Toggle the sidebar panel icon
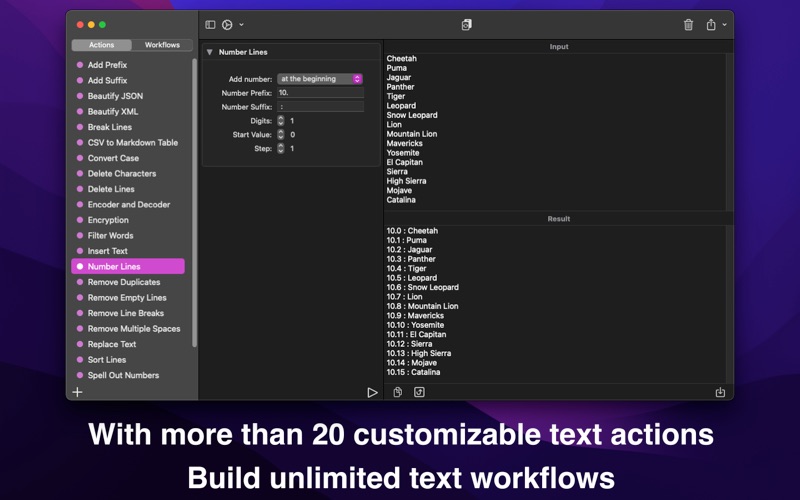This screenshot has width=800, height=500. 210,24
